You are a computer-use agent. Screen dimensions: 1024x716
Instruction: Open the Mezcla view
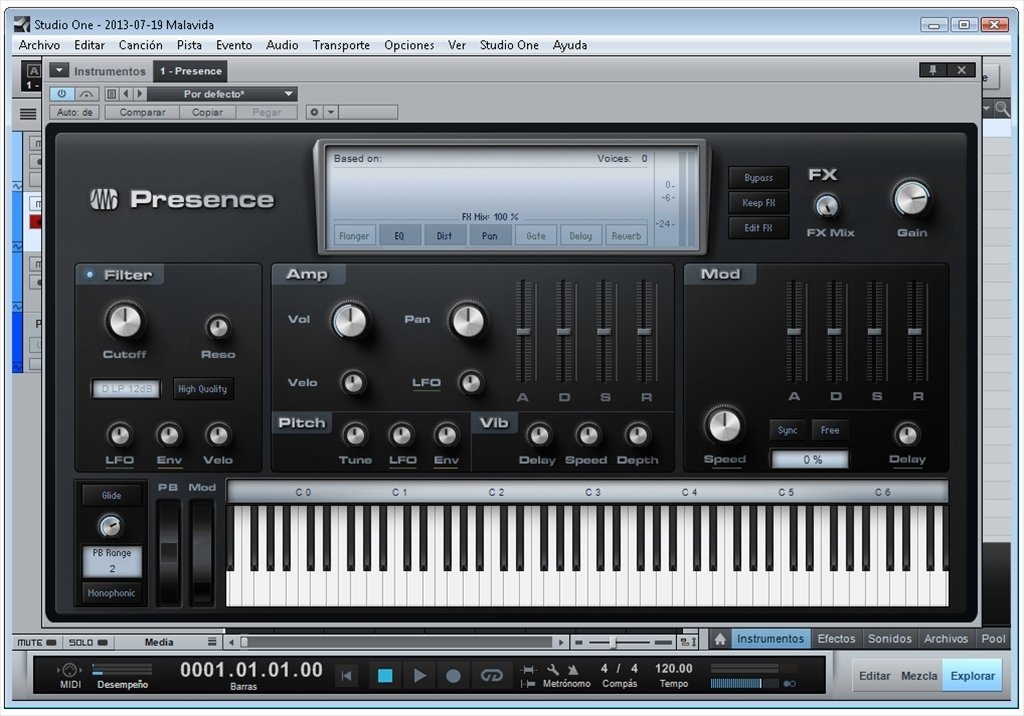coord(919,676)
